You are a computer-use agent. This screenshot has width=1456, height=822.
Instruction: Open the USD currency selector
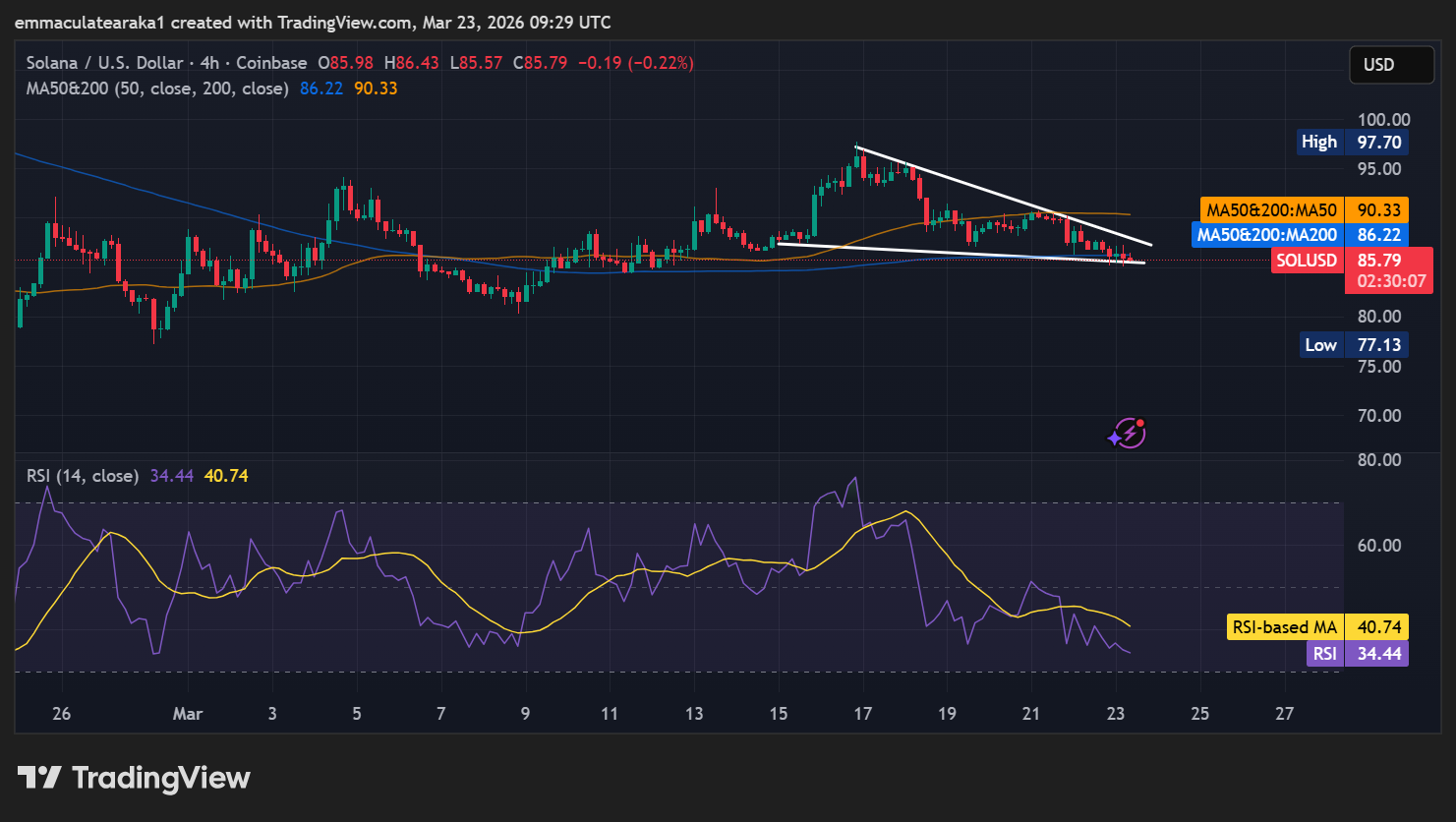[x=1390, y=65]
